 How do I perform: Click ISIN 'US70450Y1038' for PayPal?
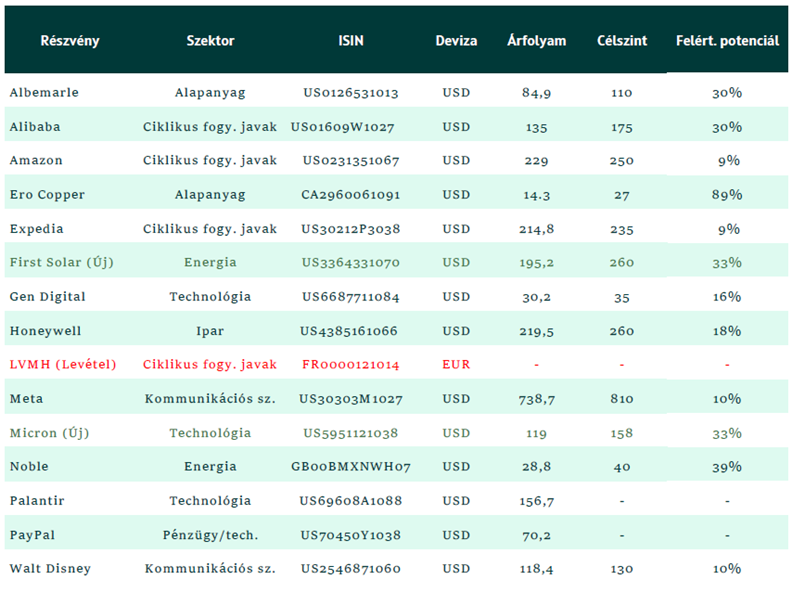click(x=351, y=535)
